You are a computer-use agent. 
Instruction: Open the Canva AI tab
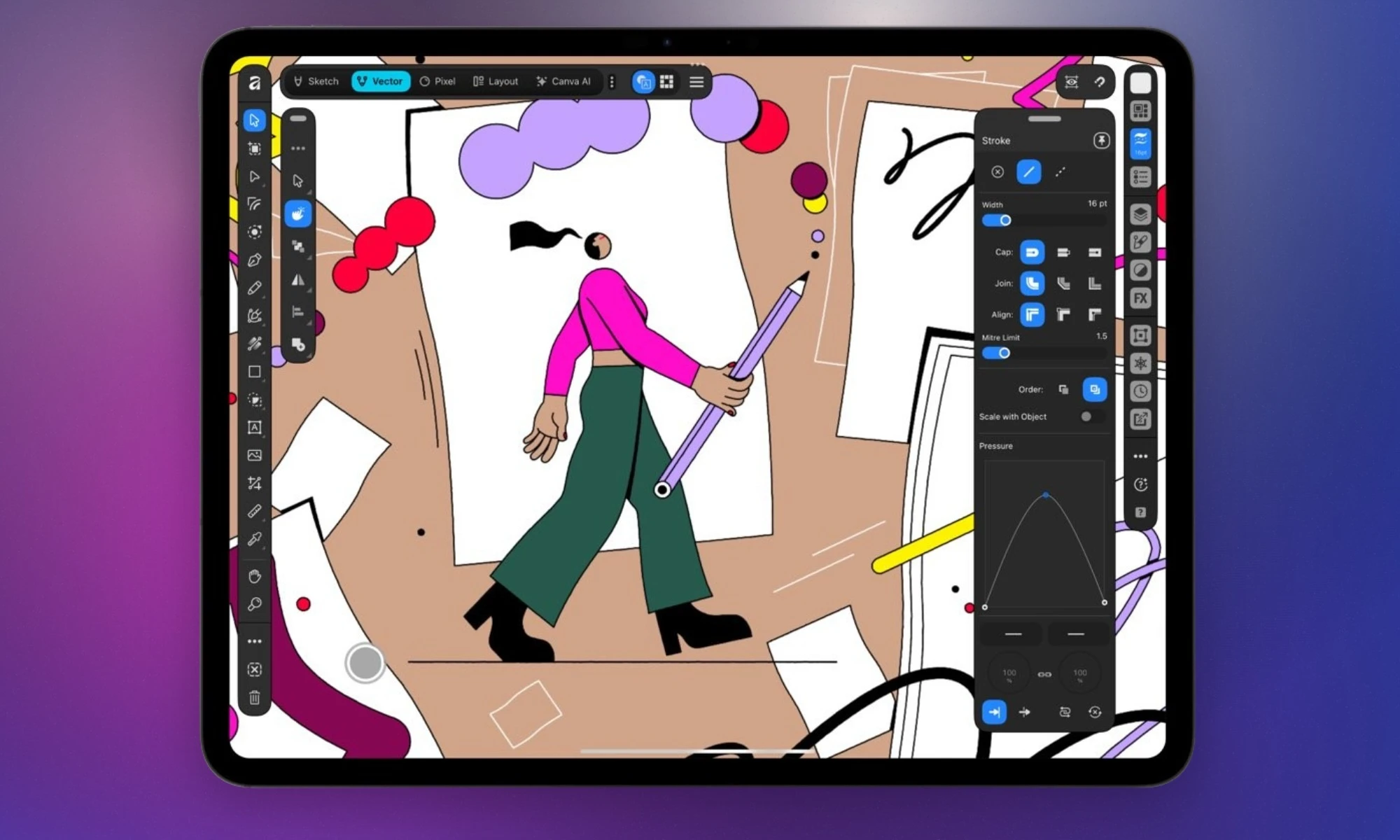coord(564,81)
